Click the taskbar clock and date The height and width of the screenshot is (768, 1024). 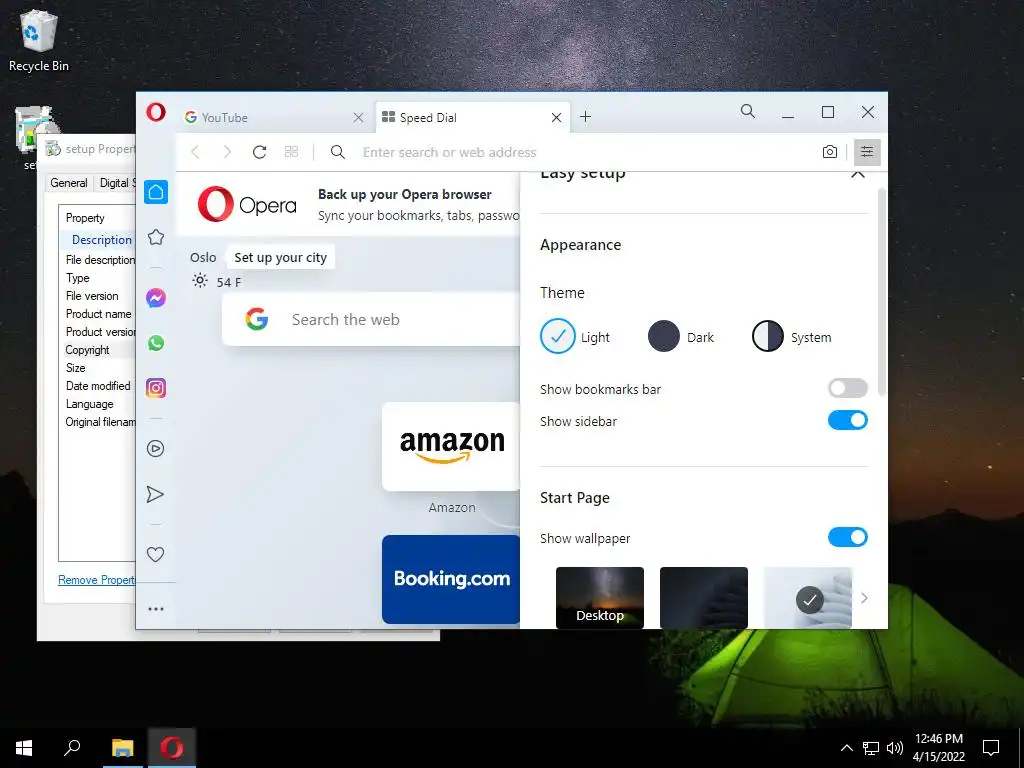938,748
